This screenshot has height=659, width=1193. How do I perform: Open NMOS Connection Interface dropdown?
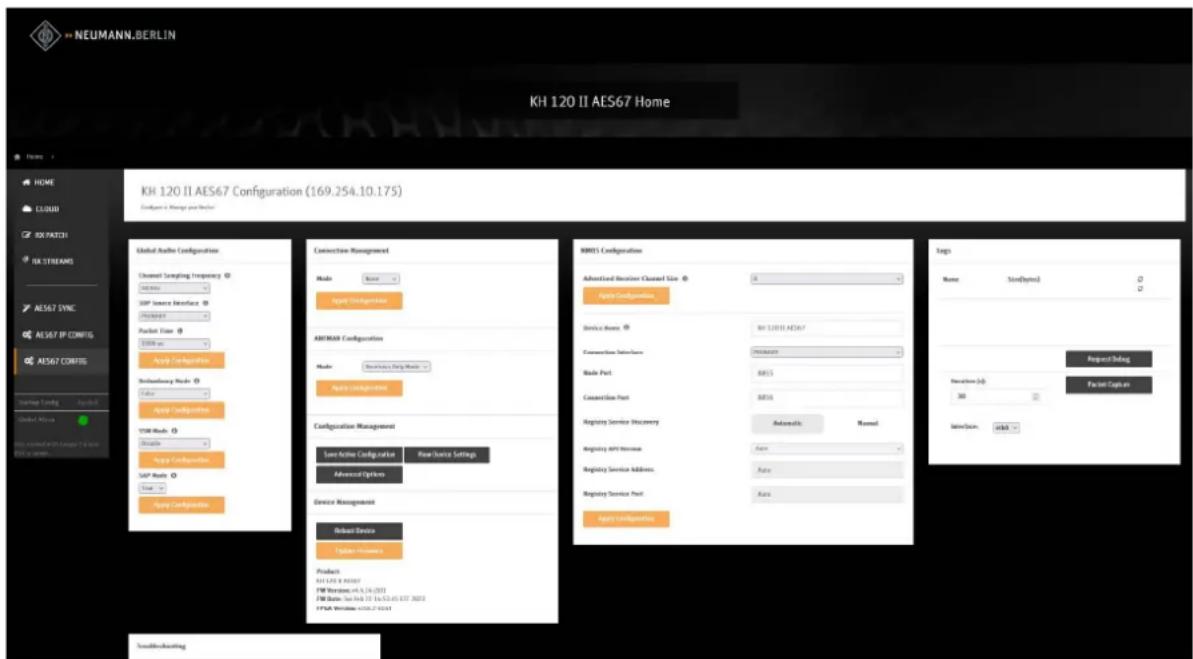tap(827, 352)
